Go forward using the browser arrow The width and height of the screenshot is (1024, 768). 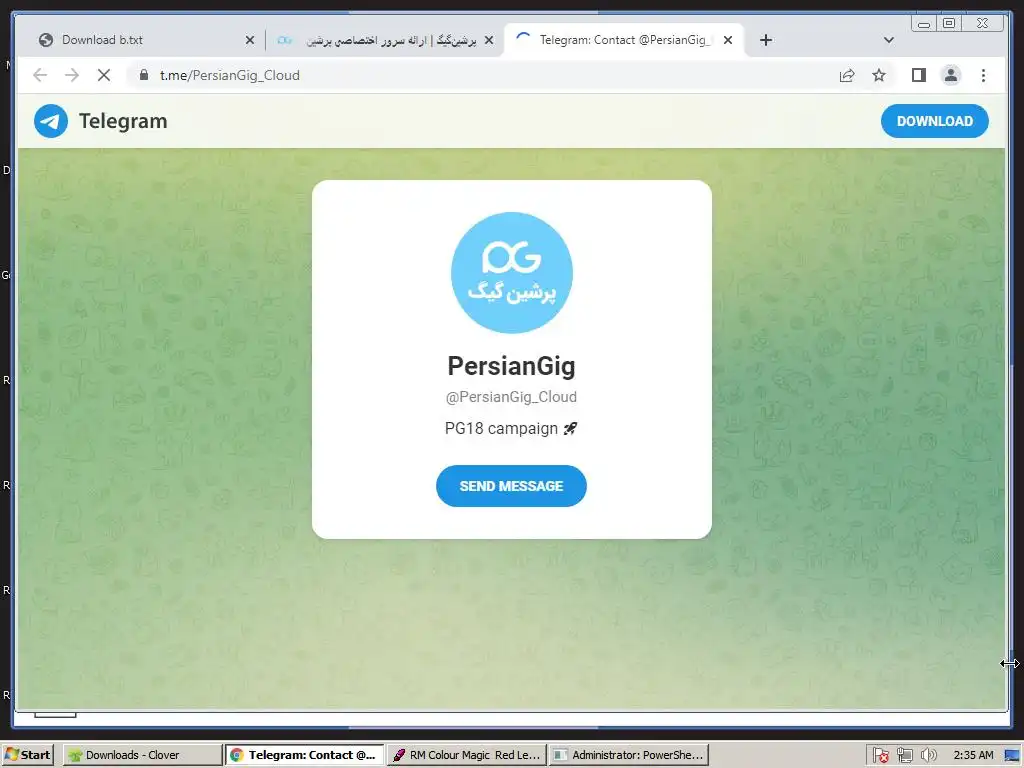tap(72, 75)
